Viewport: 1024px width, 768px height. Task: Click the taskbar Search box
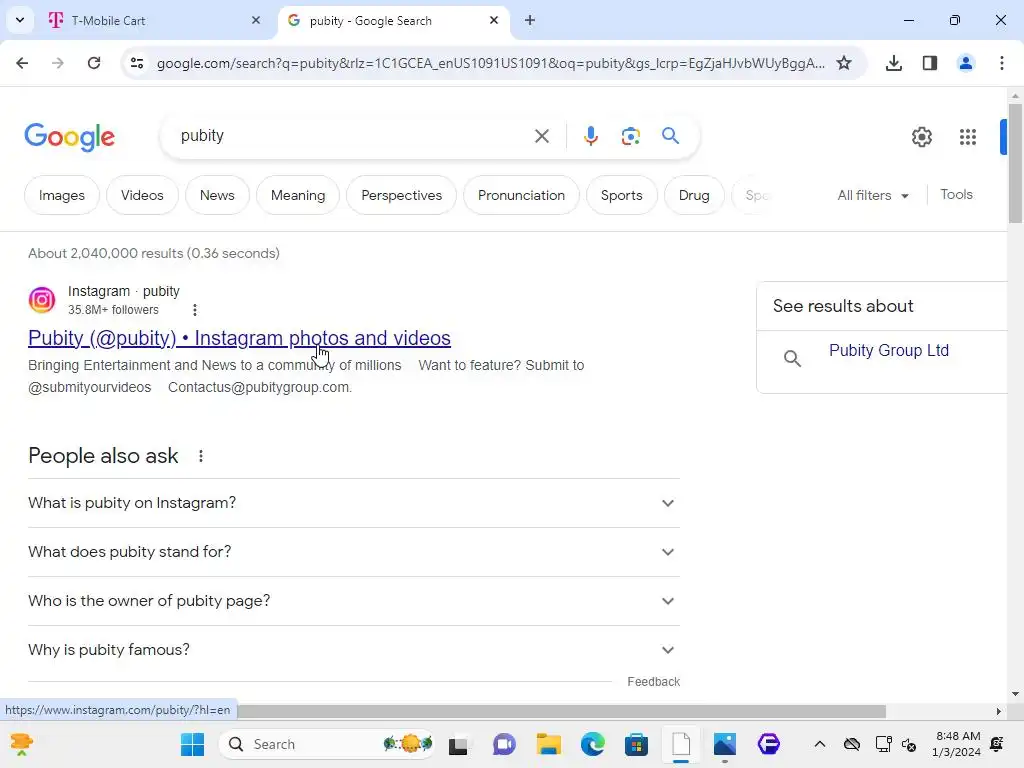[328, 744]
